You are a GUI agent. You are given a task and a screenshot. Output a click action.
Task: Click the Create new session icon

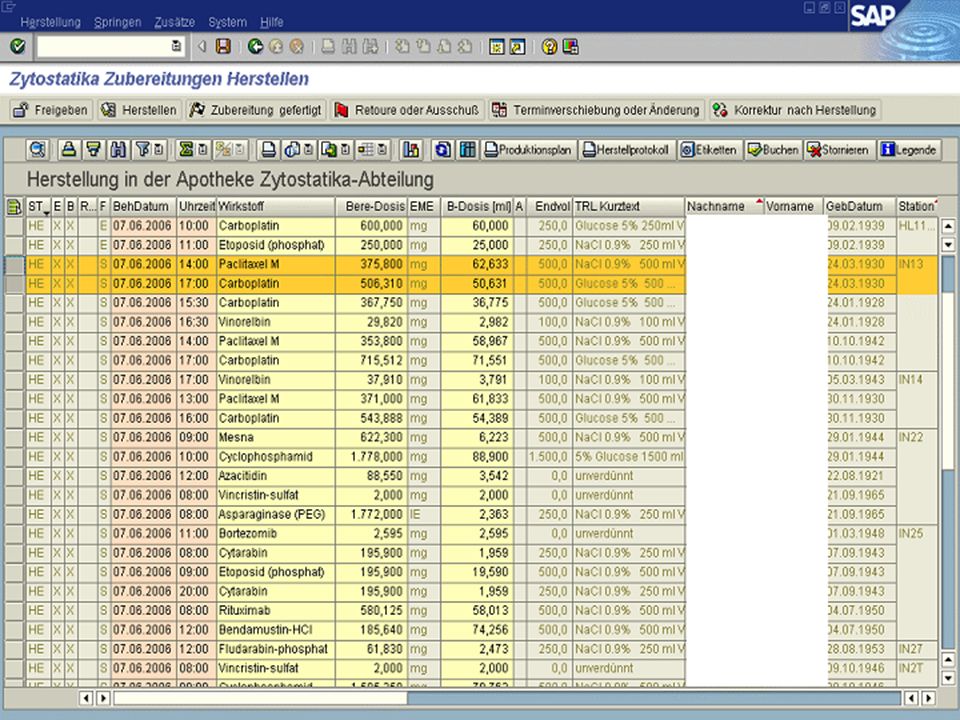pos(497,47)
